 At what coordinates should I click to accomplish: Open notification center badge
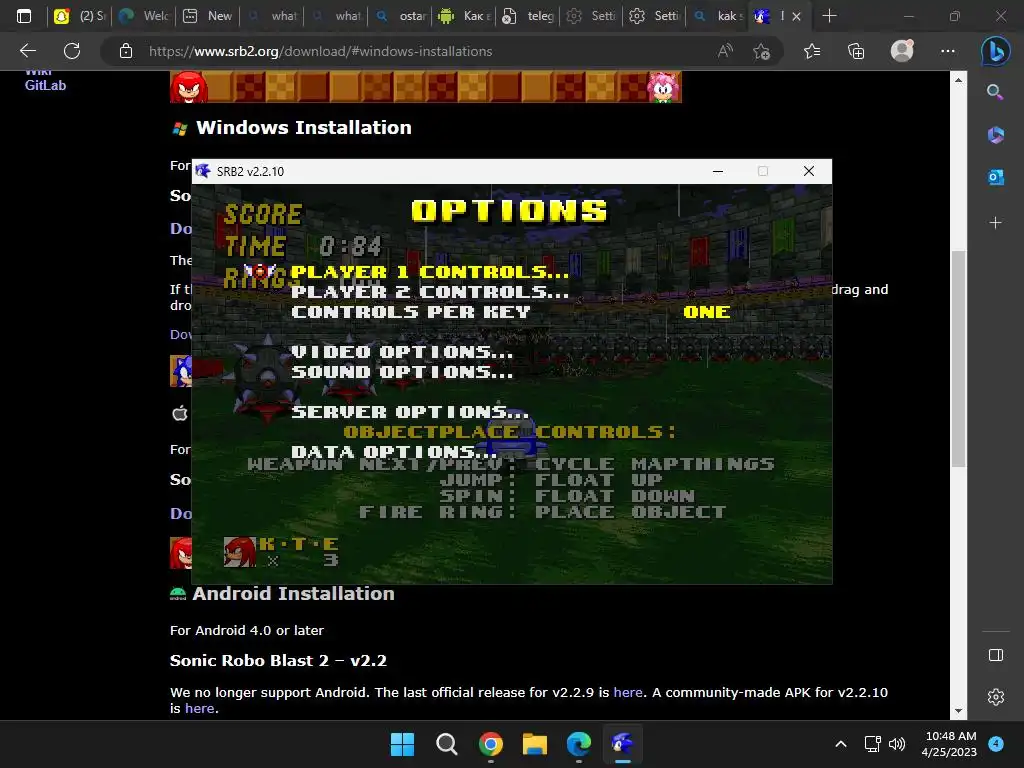coord(995,744)
